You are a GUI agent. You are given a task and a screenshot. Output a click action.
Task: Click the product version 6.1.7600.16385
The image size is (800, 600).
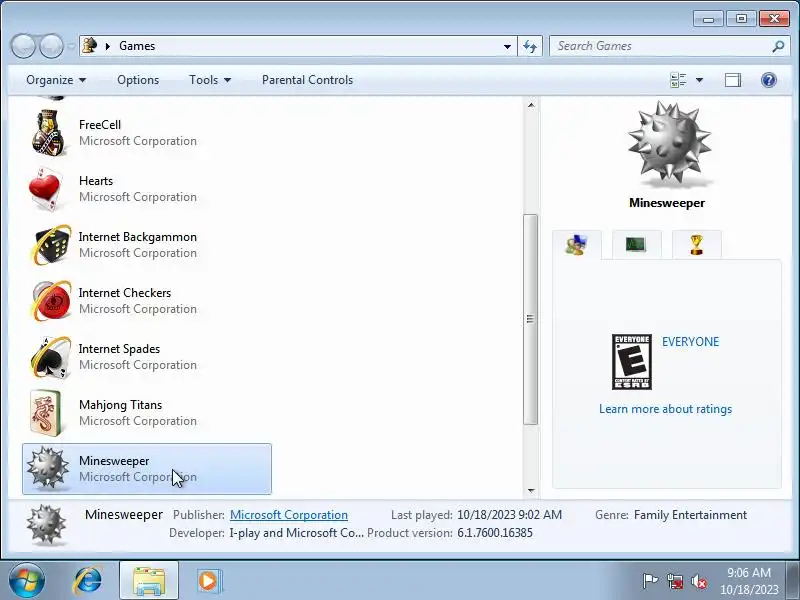click(x=495, y=533)
